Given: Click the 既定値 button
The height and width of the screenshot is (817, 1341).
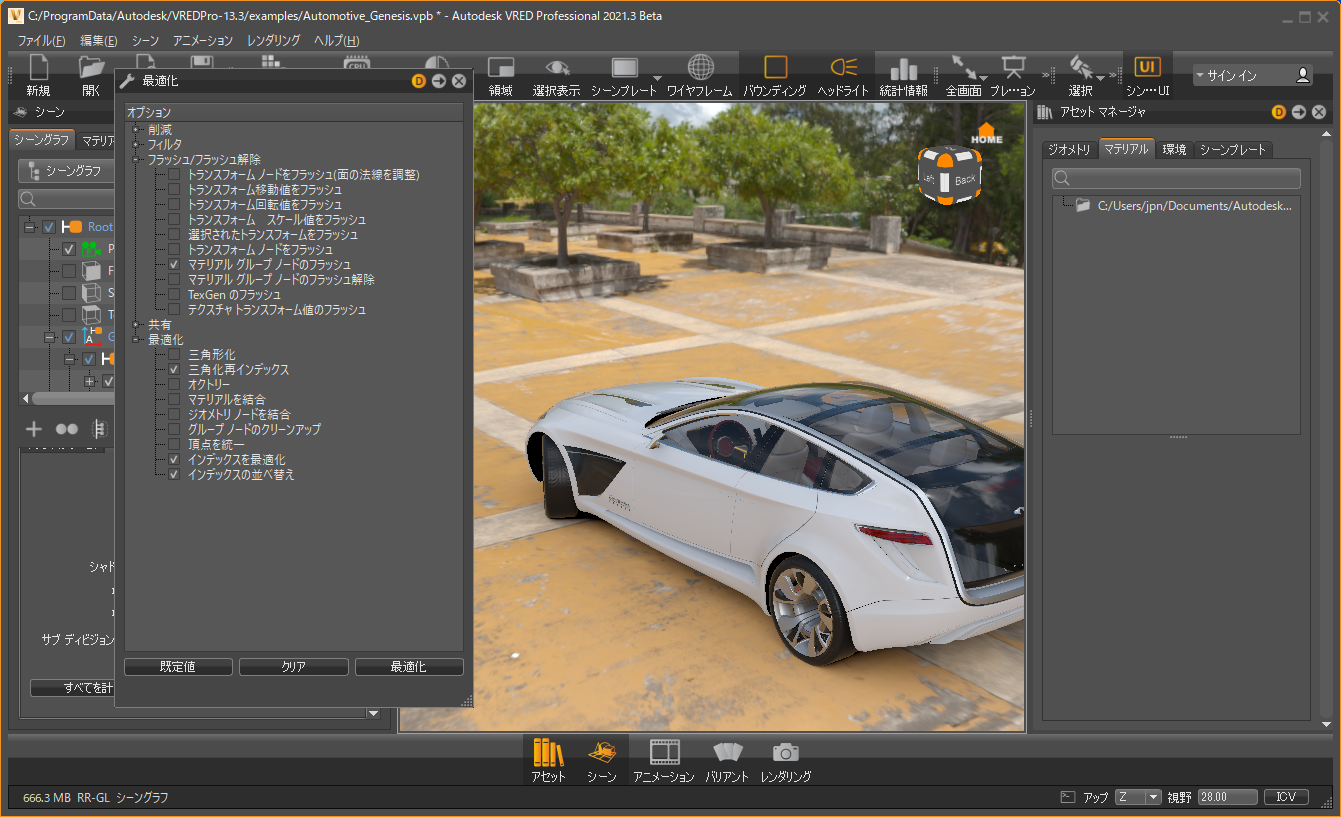Looking at the screenshot, I should coord(179,667).
